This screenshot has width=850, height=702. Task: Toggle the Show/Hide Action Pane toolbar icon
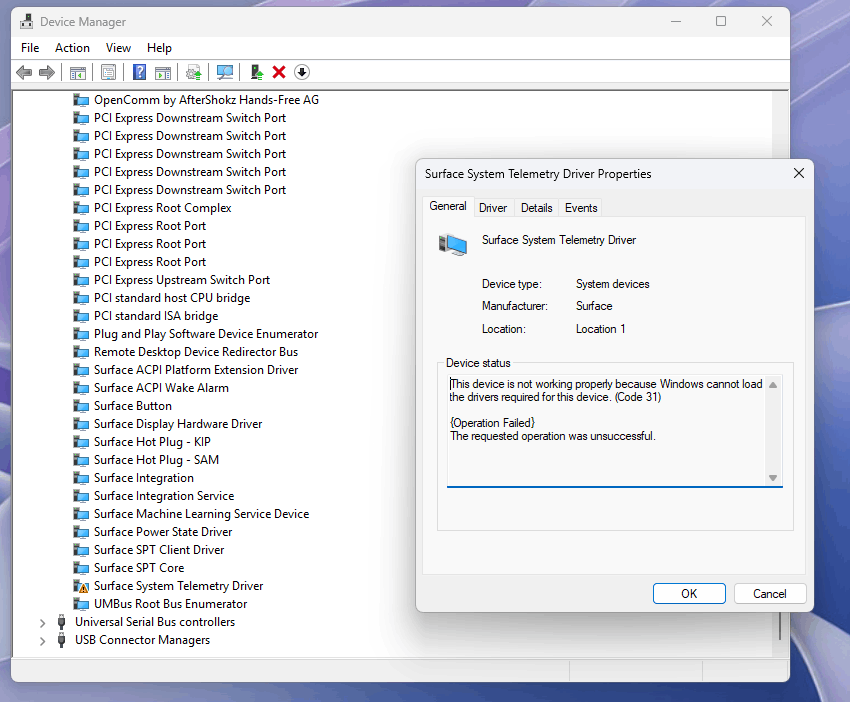click(x=163, y=72)
